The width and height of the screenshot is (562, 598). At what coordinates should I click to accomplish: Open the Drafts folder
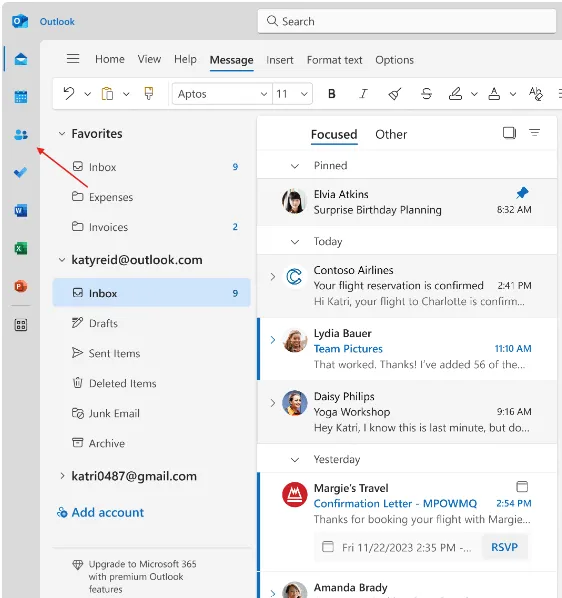tap(152, 323)
